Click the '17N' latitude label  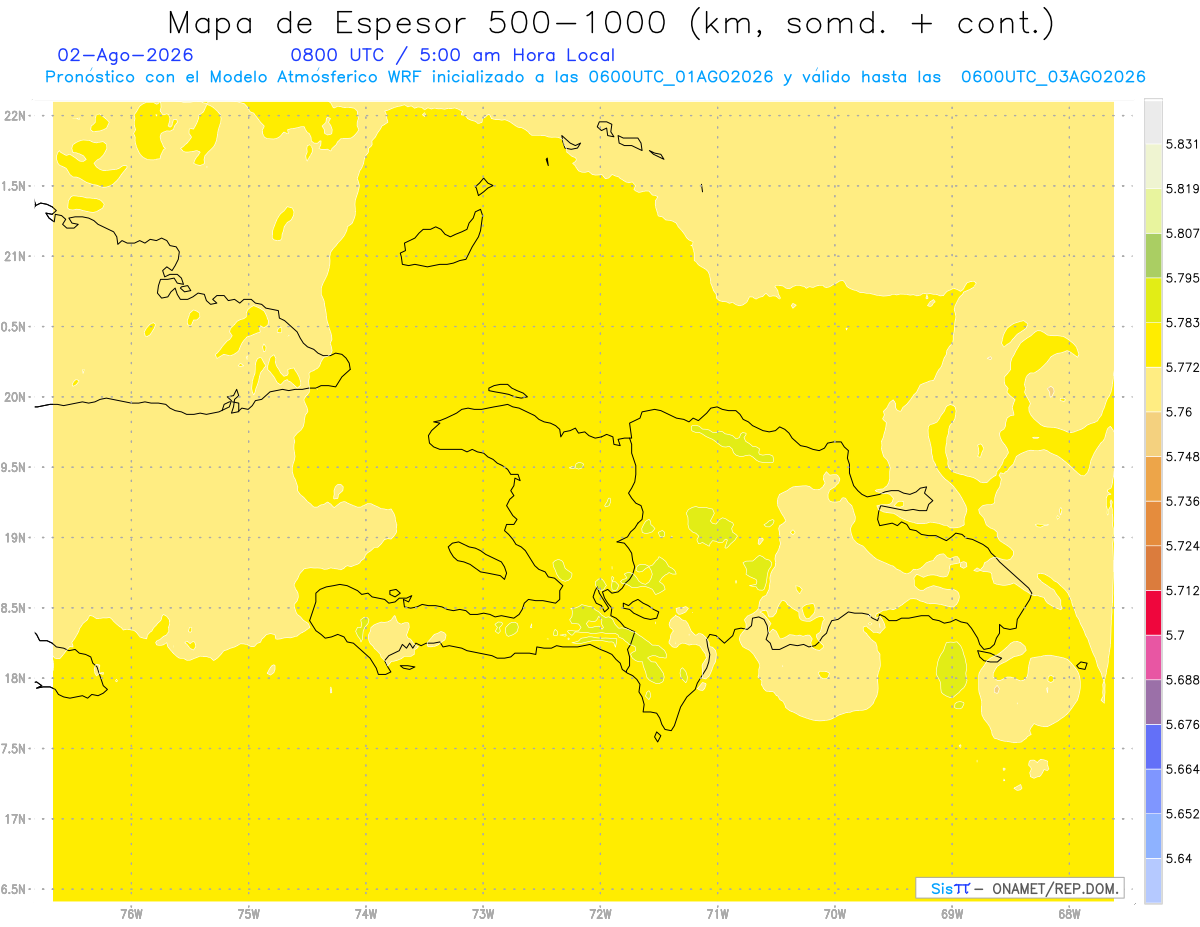[16, 819]
